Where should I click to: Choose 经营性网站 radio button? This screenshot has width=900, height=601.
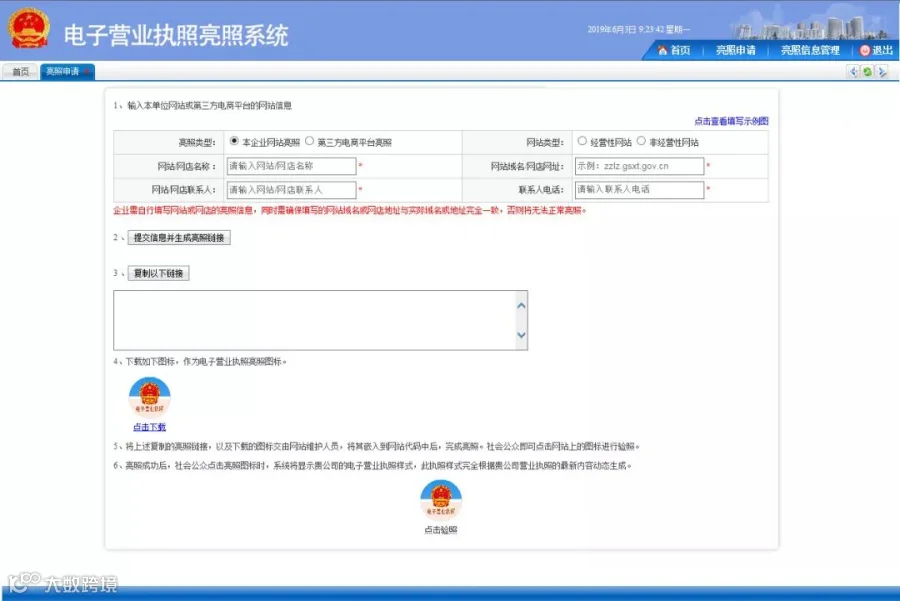pos(582,141)
